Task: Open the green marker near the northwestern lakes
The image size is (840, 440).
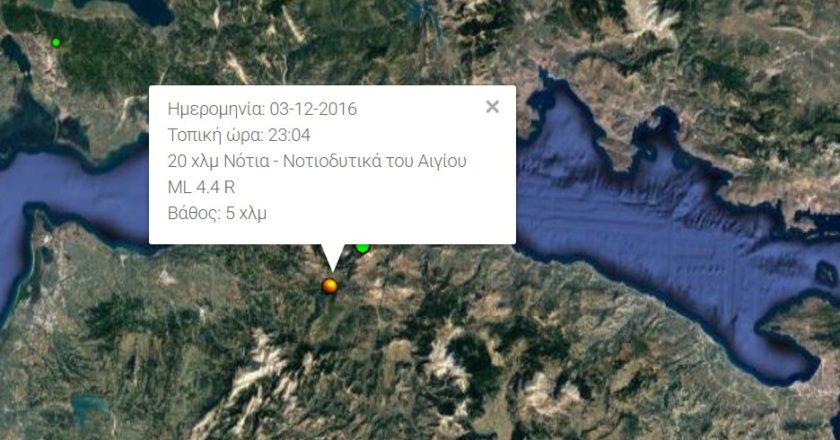Action: click(56, 42)
